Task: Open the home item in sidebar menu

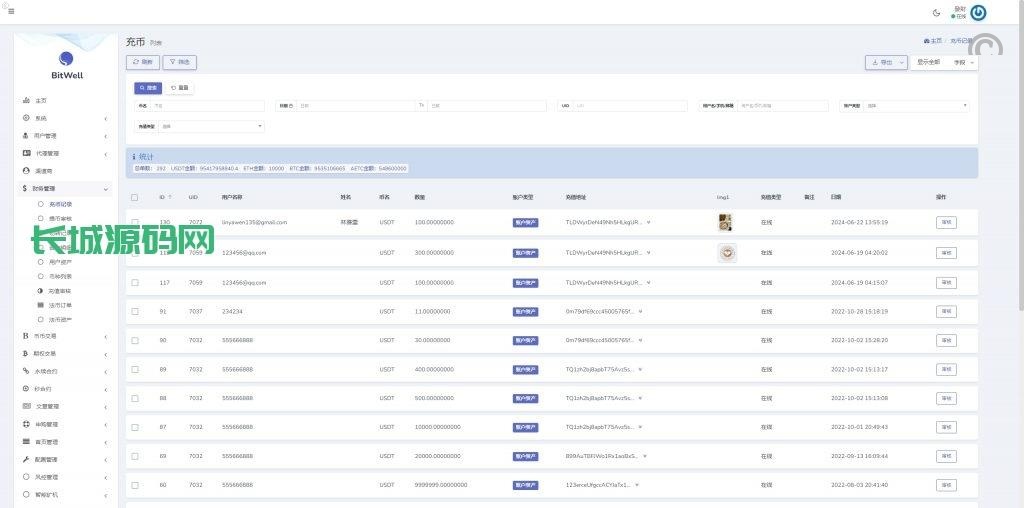Action: point(40,101)
